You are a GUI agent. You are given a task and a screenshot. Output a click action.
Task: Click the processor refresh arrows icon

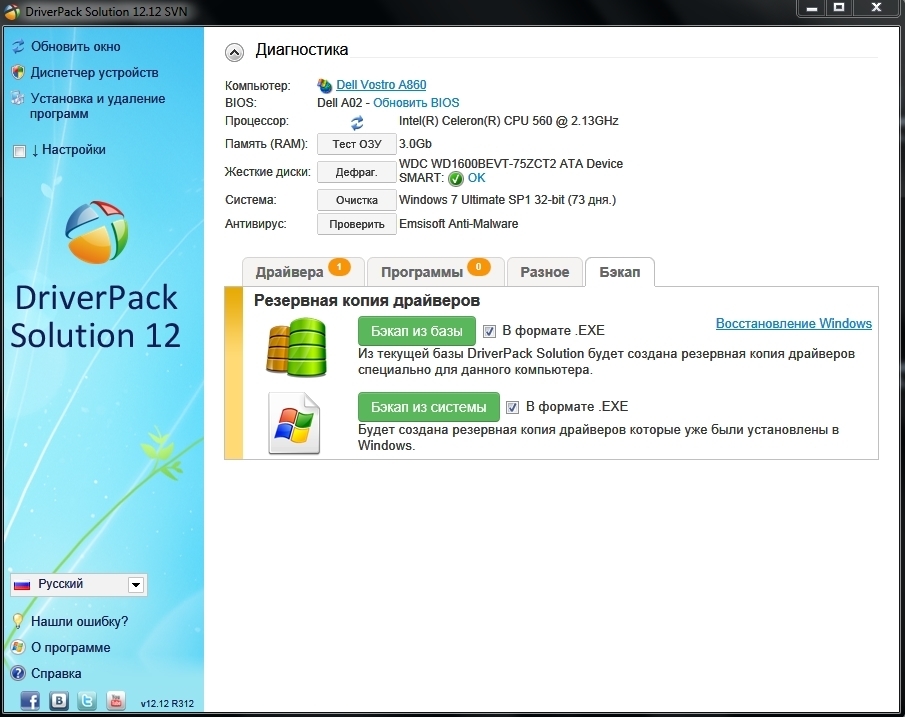[357, 122]
